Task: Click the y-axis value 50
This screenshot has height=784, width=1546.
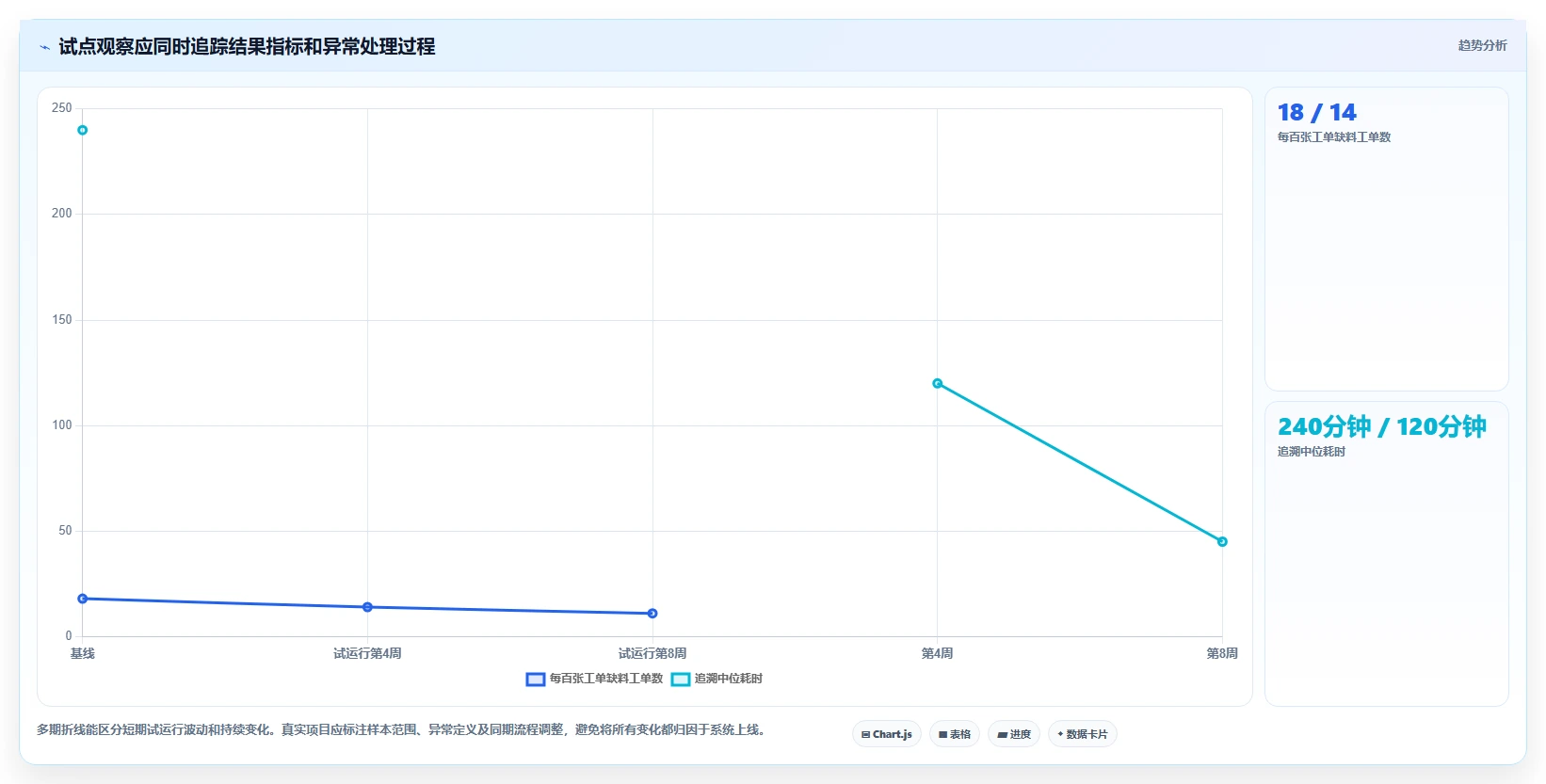Action: coord(65,531)
